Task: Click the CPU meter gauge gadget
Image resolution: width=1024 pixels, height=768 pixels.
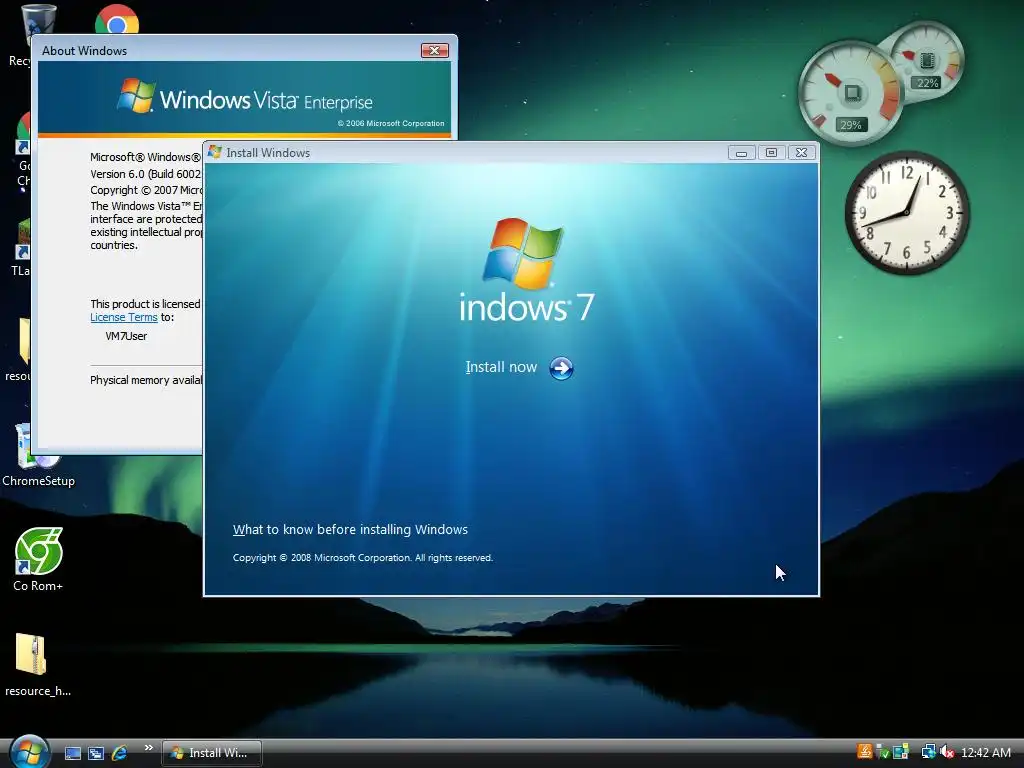Action: pyautogui.click(x=850, y=93)
